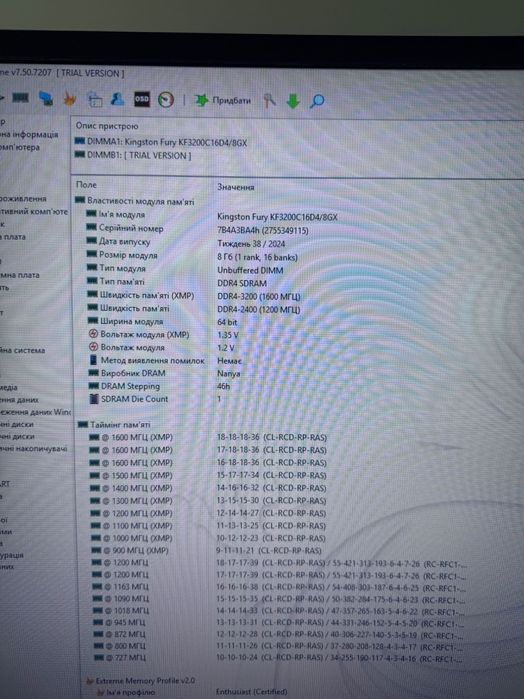Select the @ 727 МГц row
Image resolution: width=524 pixels, height=699 pixels.
279,658
